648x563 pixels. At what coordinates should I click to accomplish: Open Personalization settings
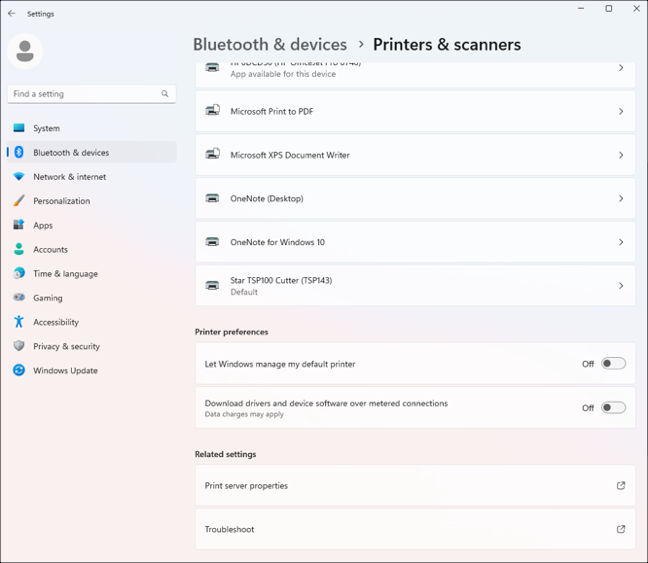pyautogui.click(x=92, y=201)
